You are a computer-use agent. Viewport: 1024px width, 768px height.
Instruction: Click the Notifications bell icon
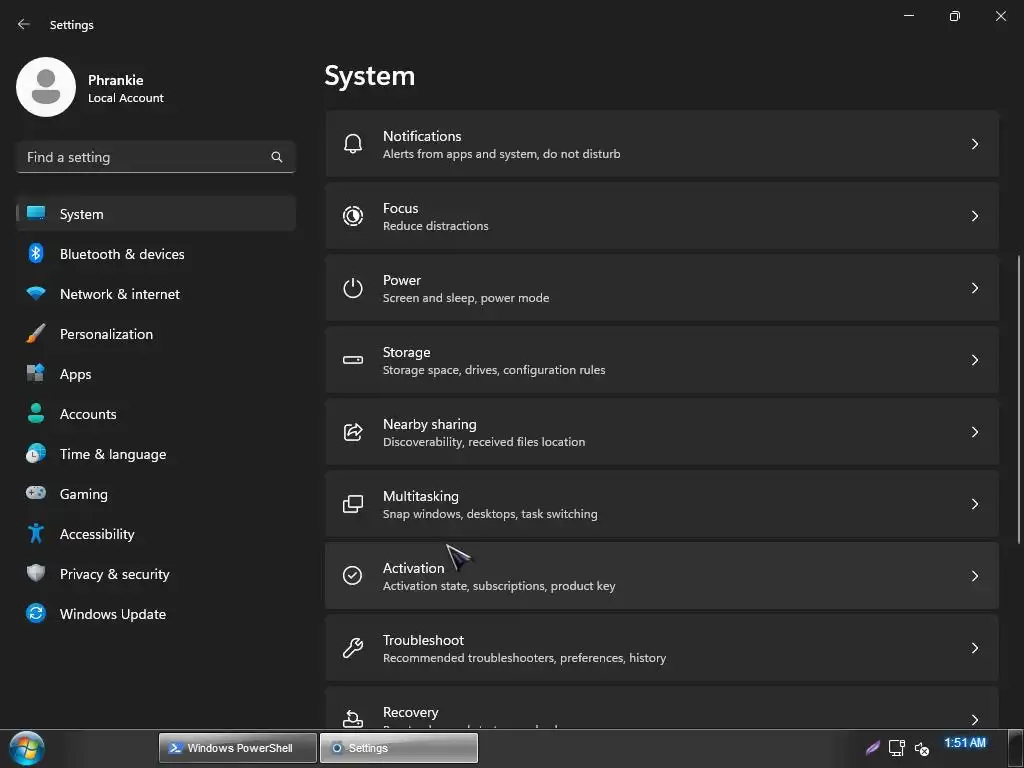(353, 144)
